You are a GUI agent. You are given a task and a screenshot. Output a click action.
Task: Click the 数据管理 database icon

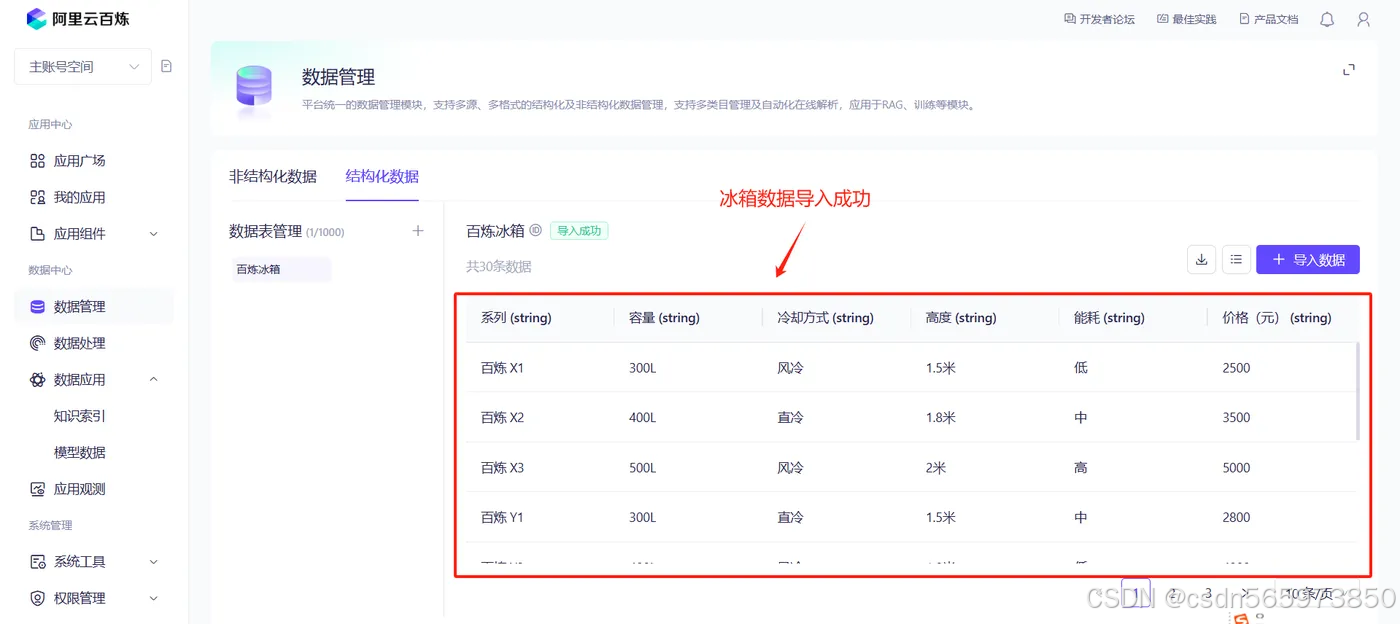[37, 307]
